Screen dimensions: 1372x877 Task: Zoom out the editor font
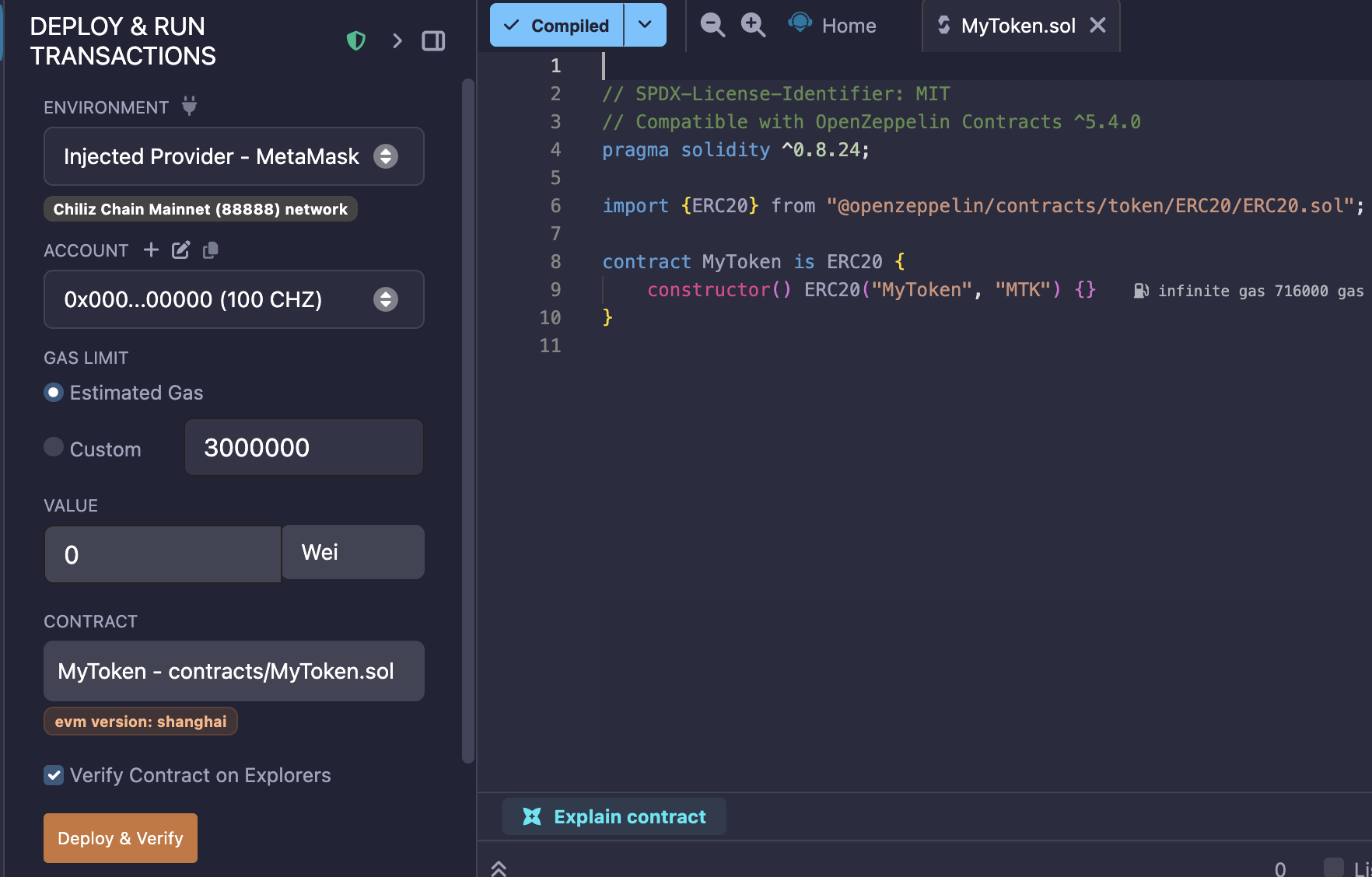click(x=712, y=25)
